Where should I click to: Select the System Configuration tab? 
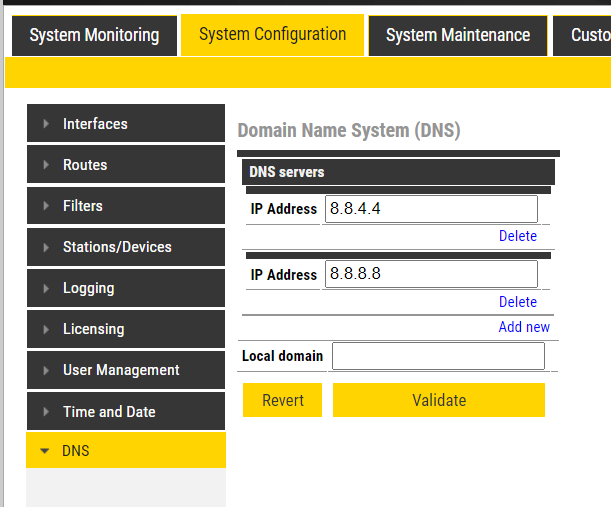272,35
